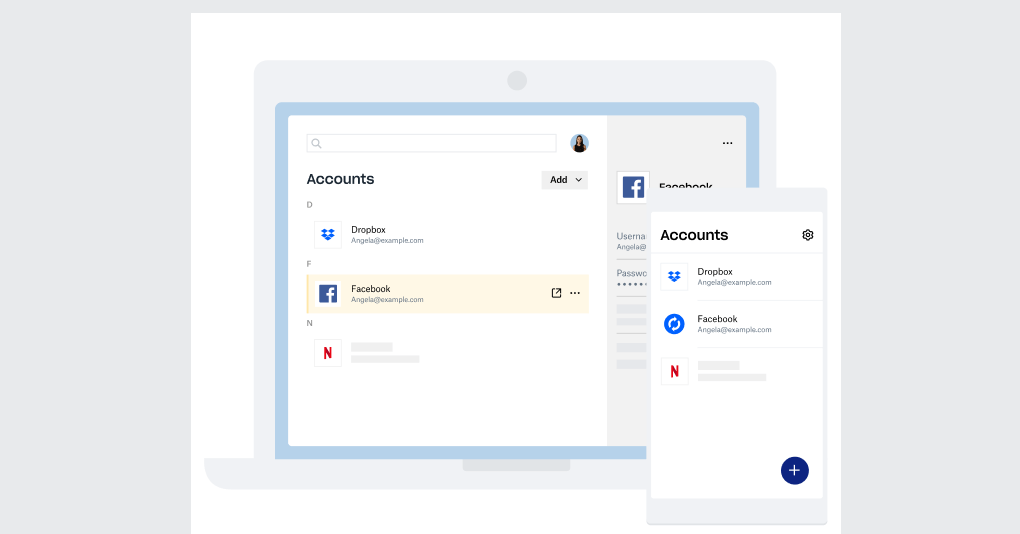Click the search field in the laptop window
This screenshot has width=1020, height=534.
pyautogui.click(x=431, y=143)
